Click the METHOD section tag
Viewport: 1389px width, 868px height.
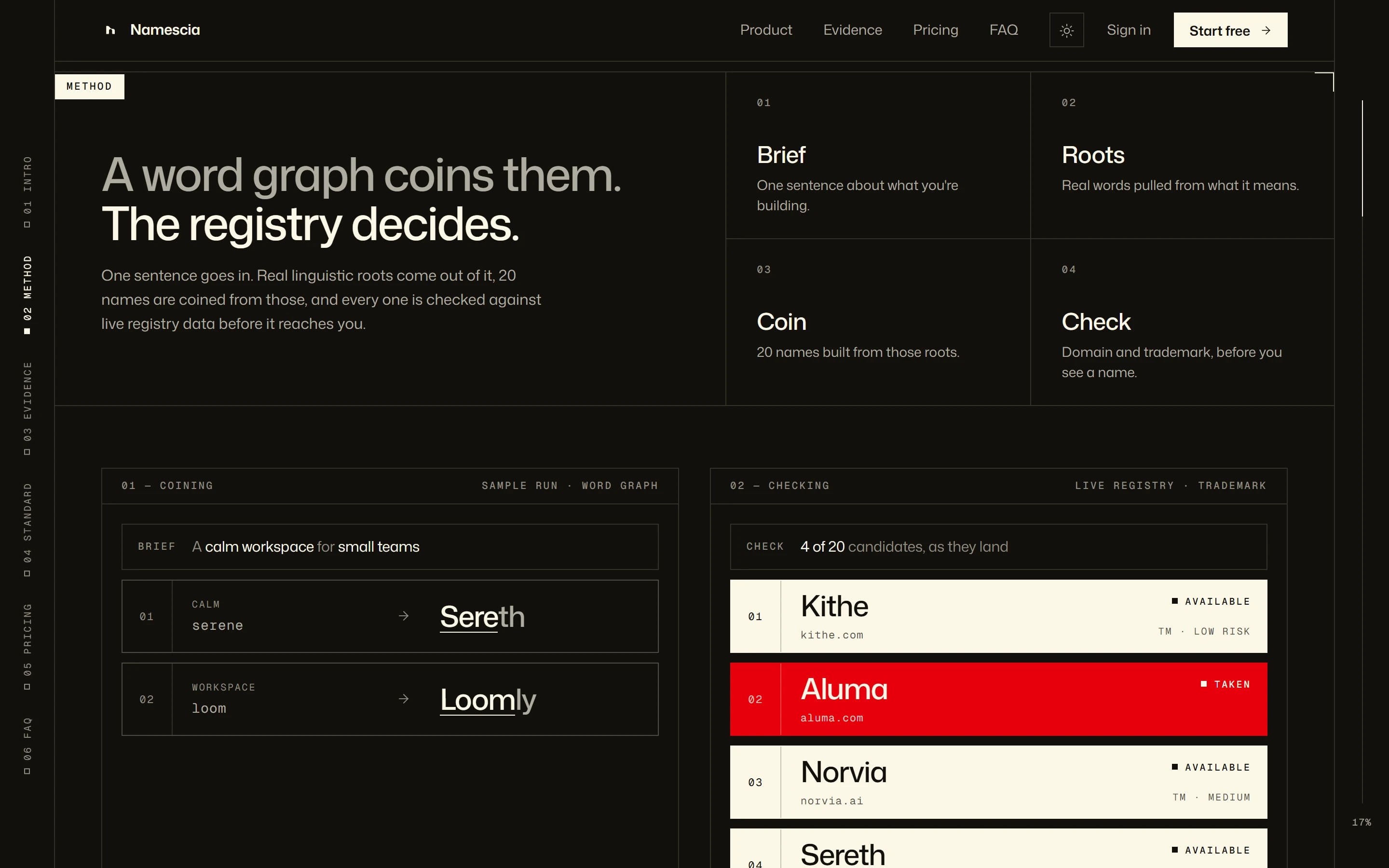90,86
